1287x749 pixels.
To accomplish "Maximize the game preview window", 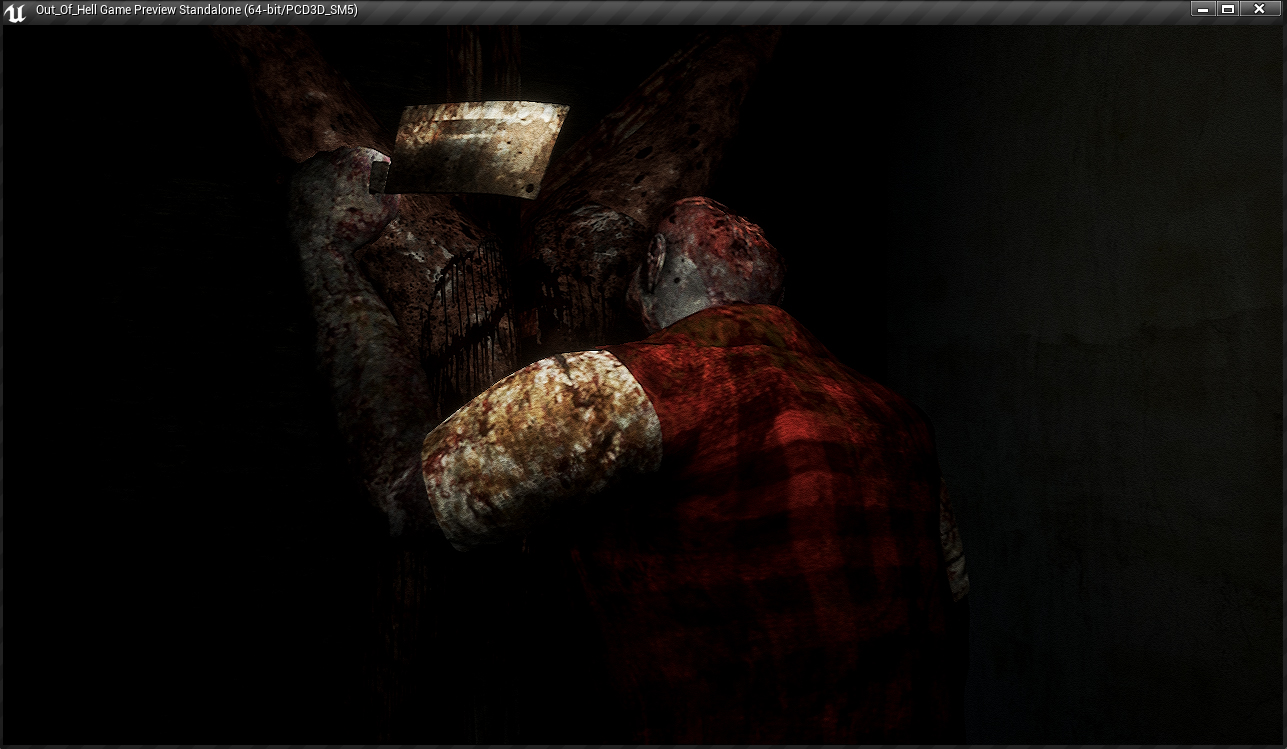I will coord(1228,9).
